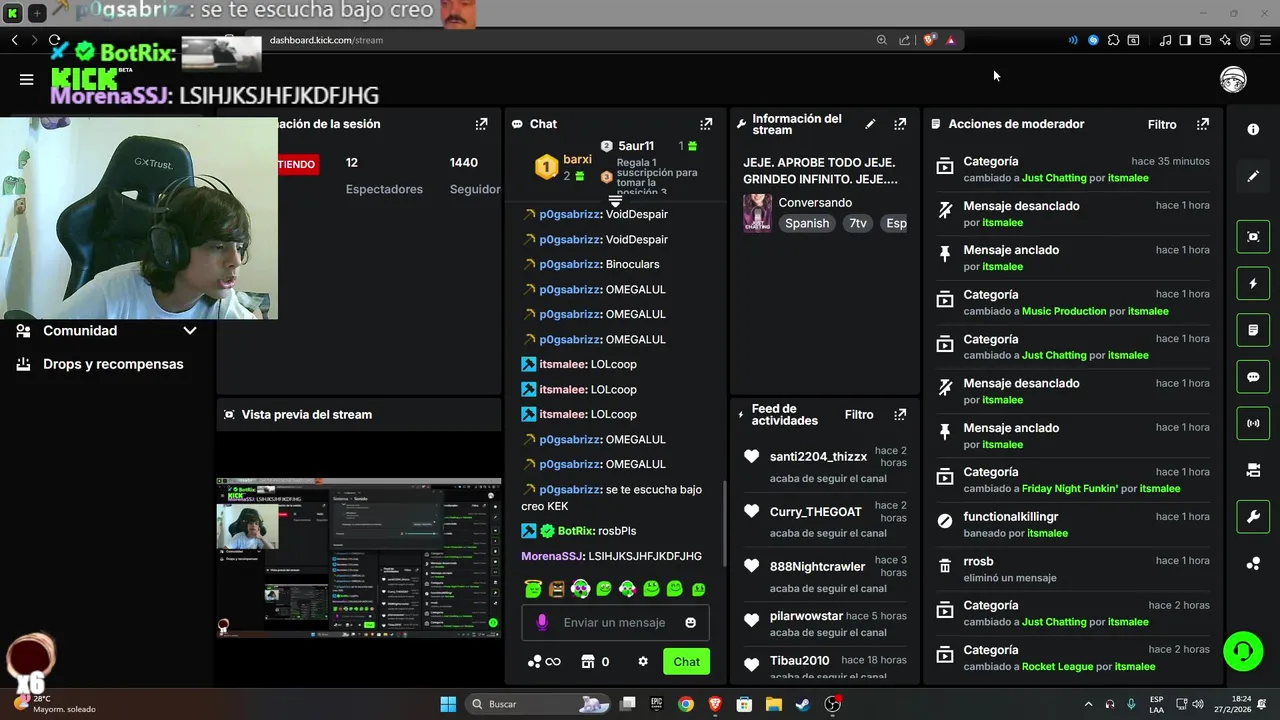Edit stream information with the pencil icon

(870, 124)
